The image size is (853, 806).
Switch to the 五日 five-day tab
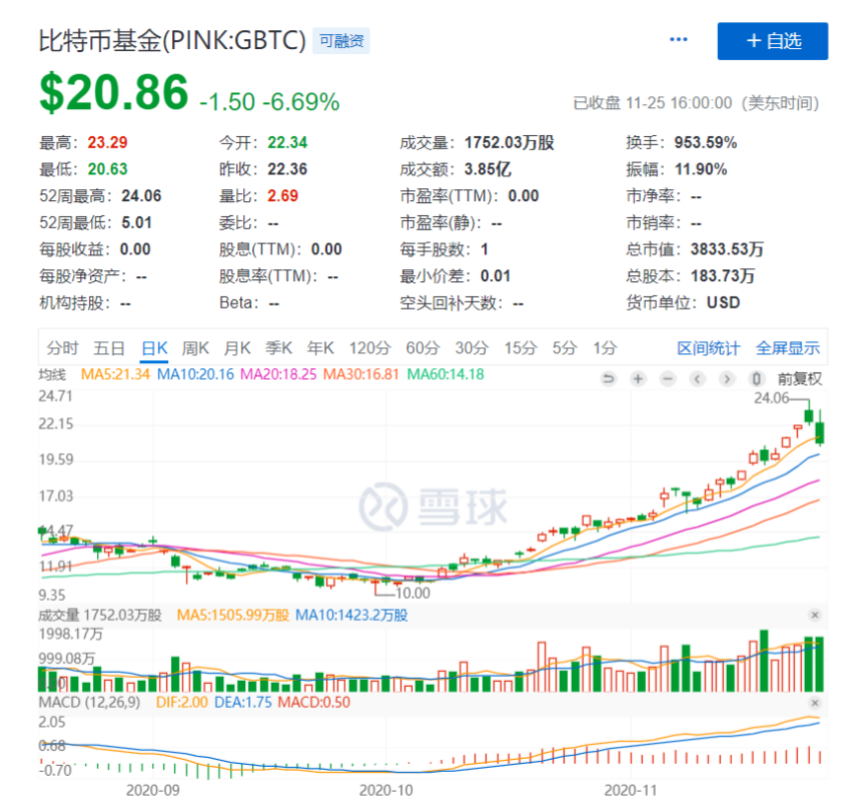coord(109,348)
